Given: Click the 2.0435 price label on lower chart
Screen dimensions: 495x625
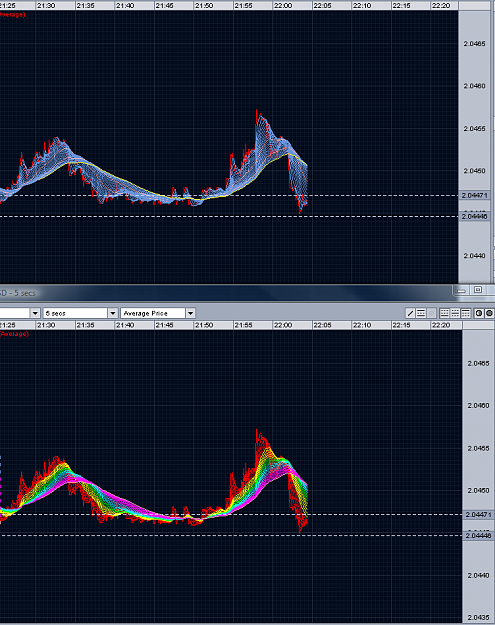Looking at the screenshot, I should (x=478, y=617).
